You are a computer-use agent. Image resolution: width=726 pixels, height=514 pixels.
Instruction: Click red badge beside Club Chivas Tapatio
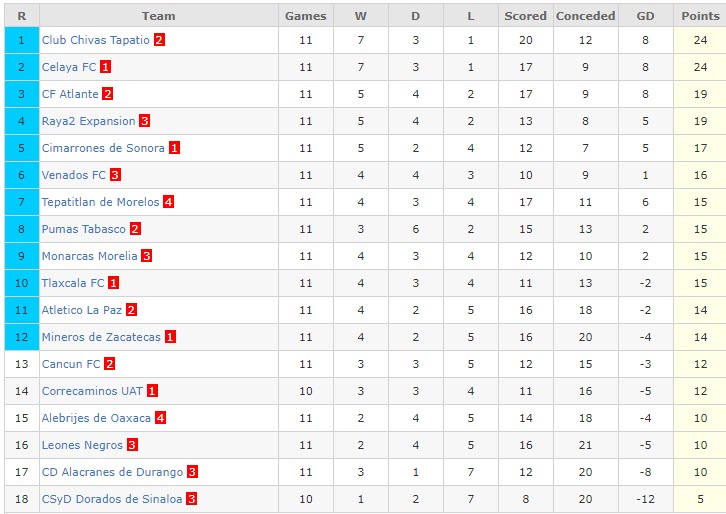pos(159,40)
